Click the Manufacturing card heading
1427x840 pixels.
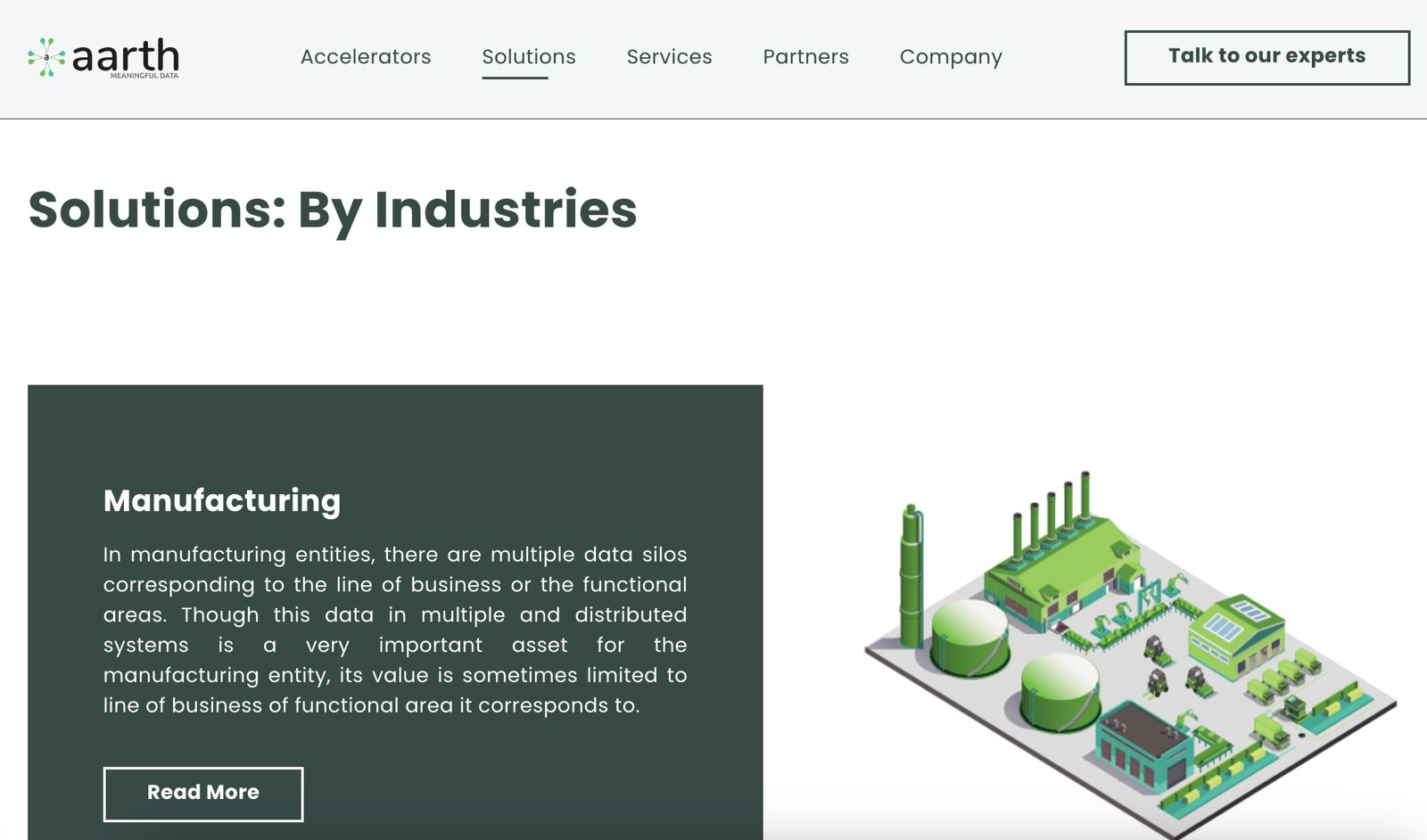coord(222,501)
